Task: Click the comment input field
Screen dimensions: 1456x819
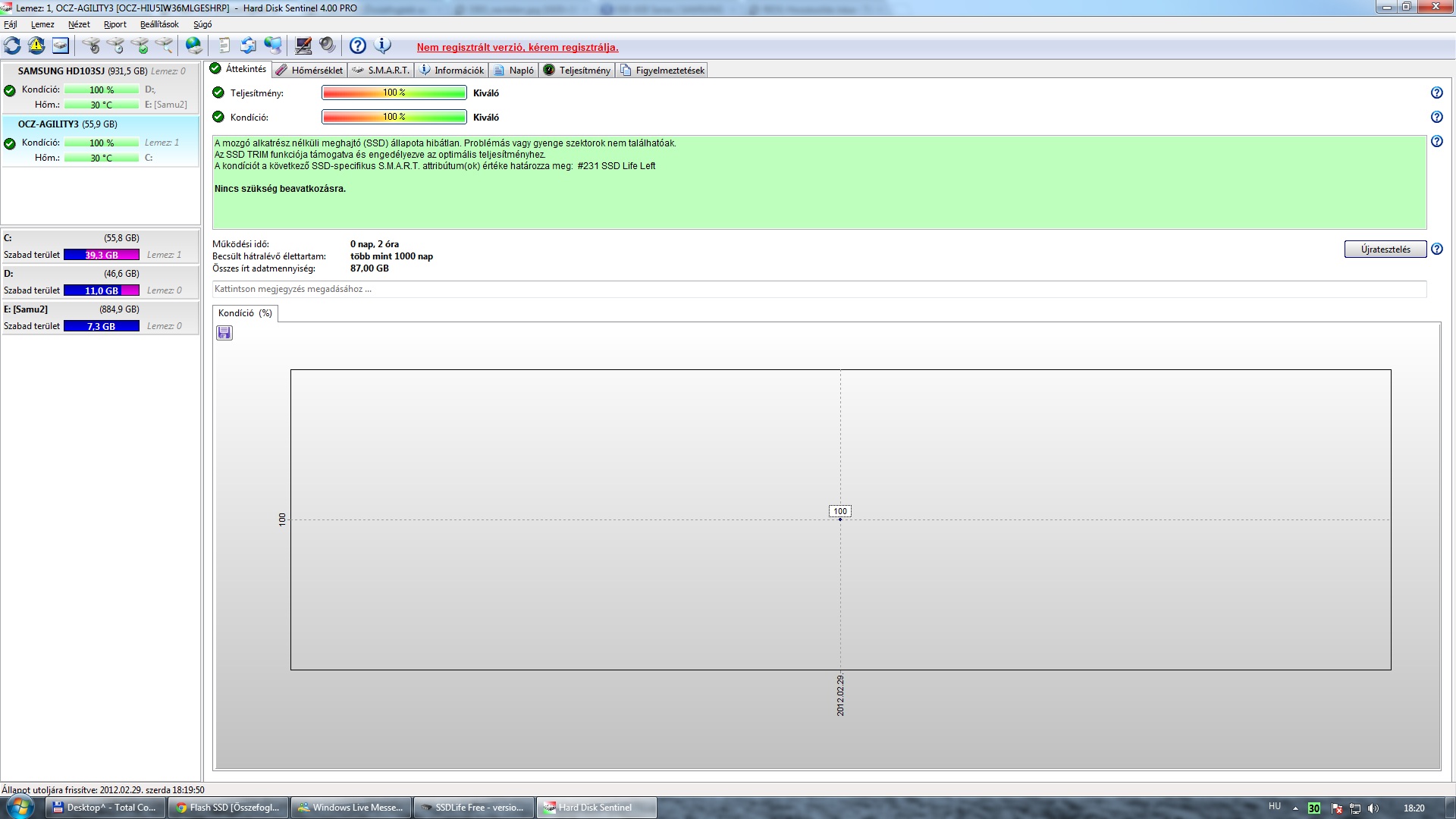Action: (819, 289)
